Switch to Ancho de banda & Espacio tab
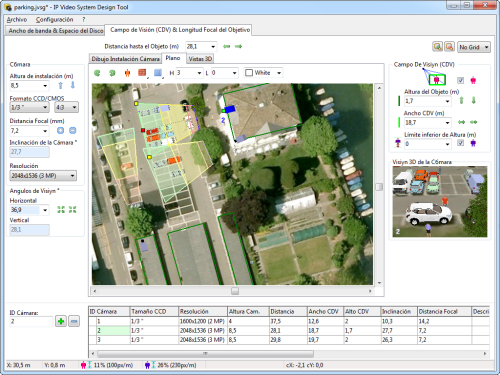The image size is (500, 375). click(56, 31)
